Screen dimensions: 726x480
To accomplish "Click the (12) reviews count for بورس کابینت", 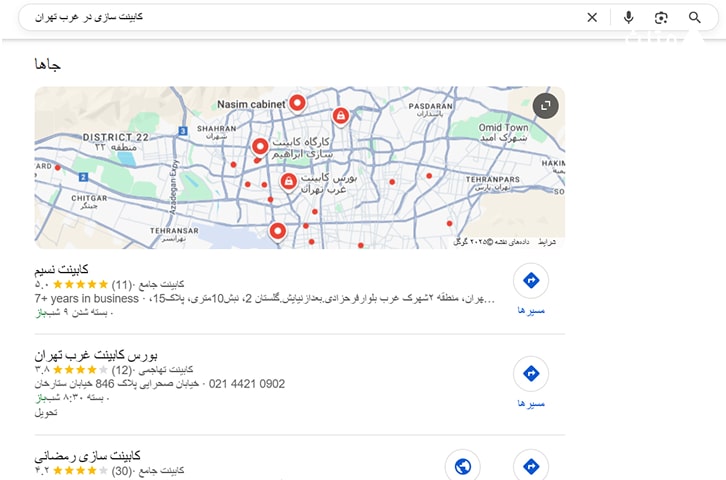I will click(122, 370).
